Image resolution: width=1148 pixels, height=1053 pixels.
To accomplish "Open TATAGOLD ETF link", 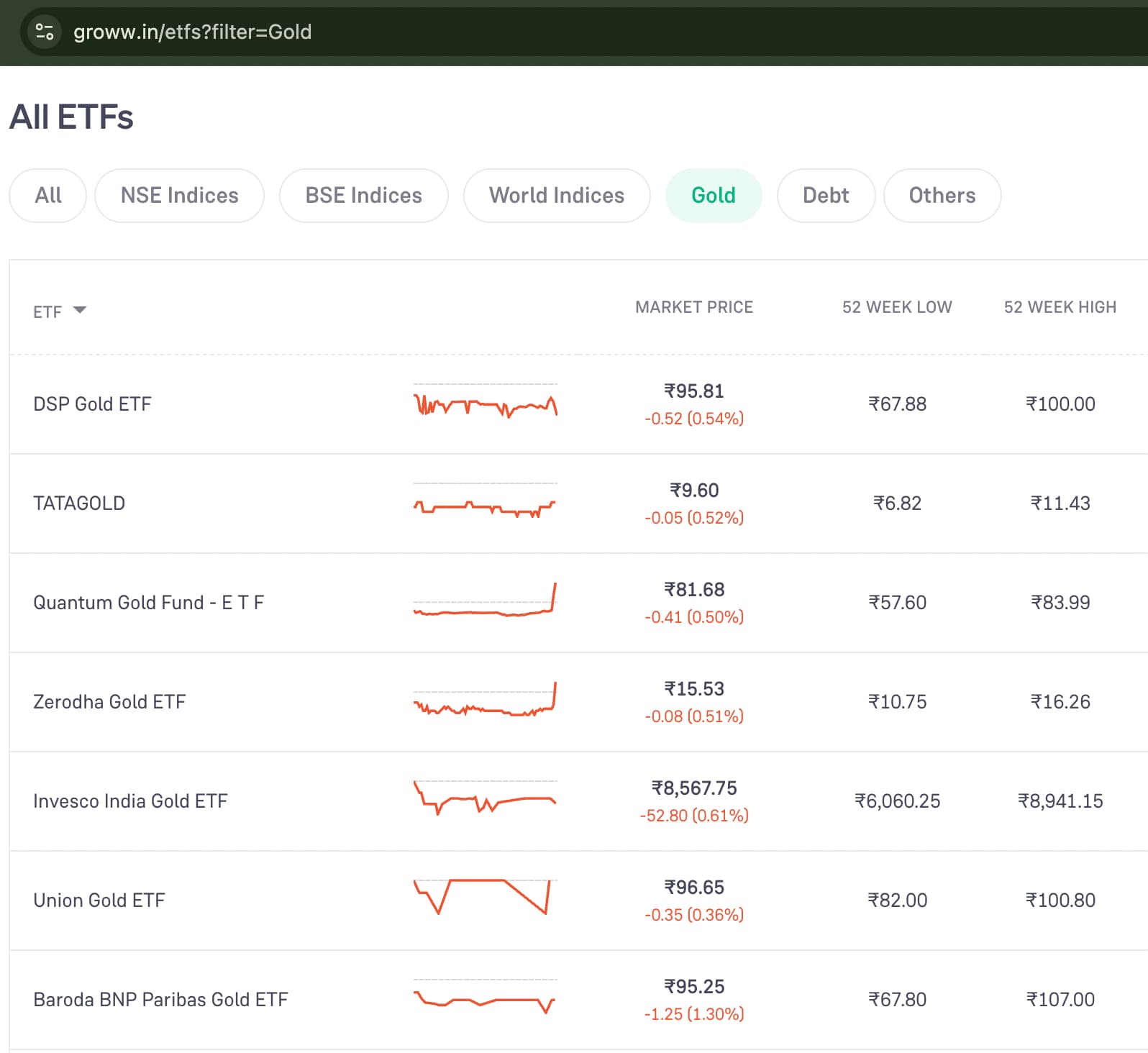I will (x=79, y=503).
